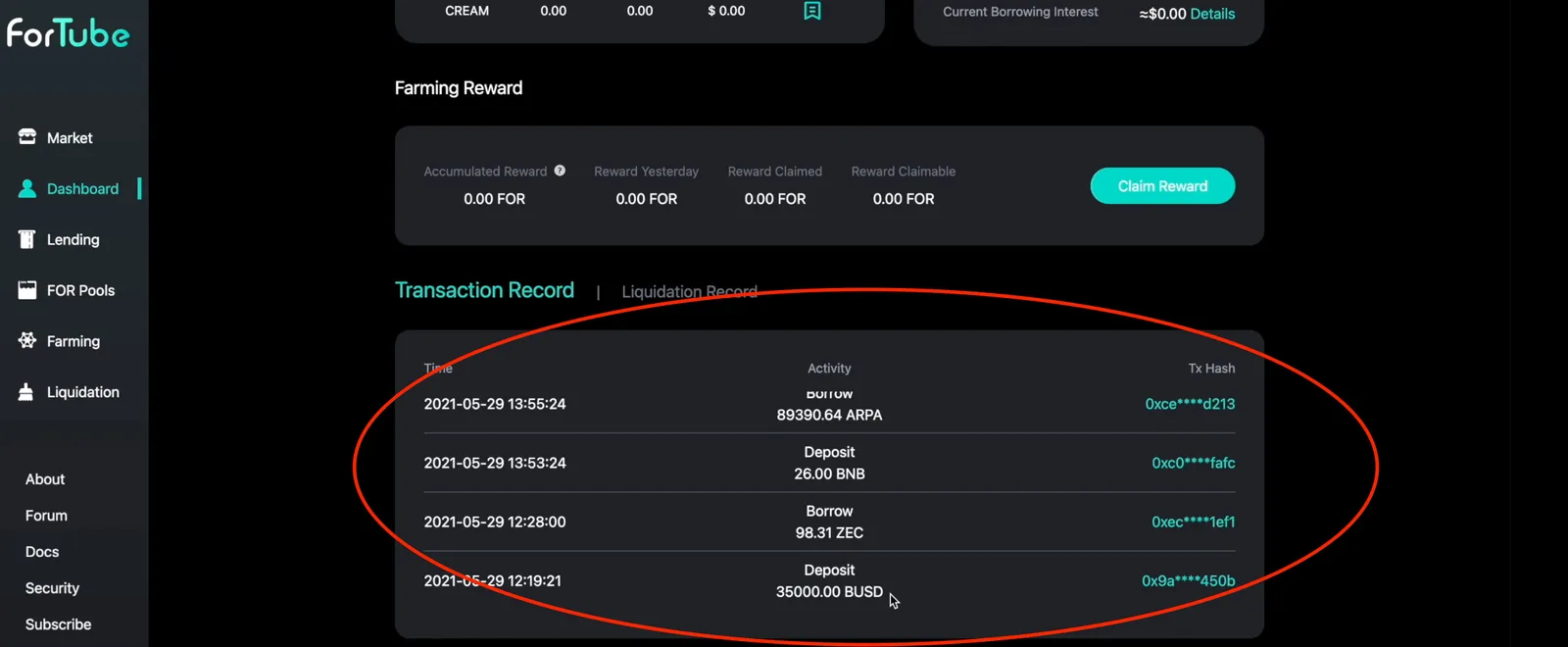Screen dimensions: 1568x647
Task: Click the Tx Hash column header
Action: click(1211, 369)
